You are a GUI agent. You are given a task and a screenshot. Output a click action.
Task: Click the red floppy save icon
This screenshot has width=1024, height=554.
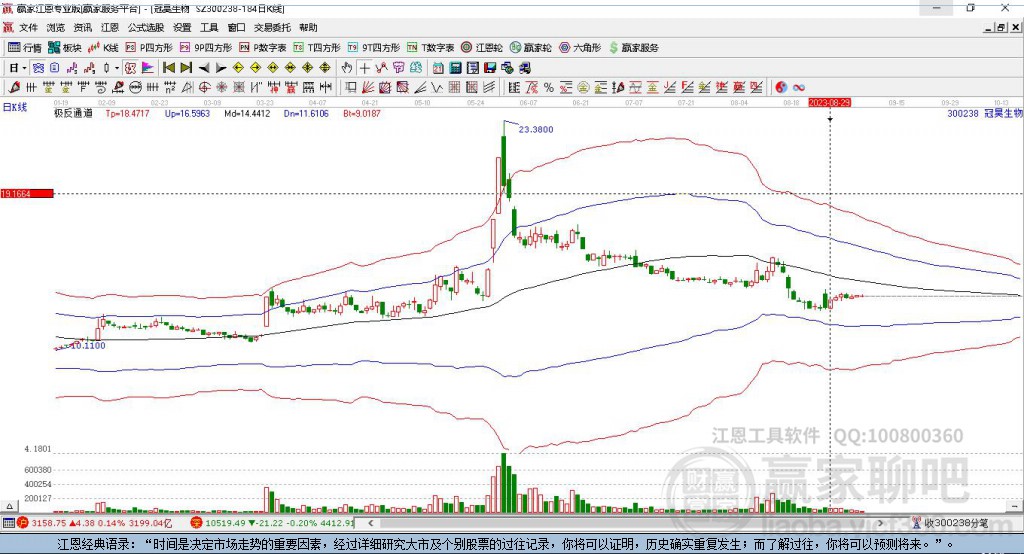coord(490,68)
